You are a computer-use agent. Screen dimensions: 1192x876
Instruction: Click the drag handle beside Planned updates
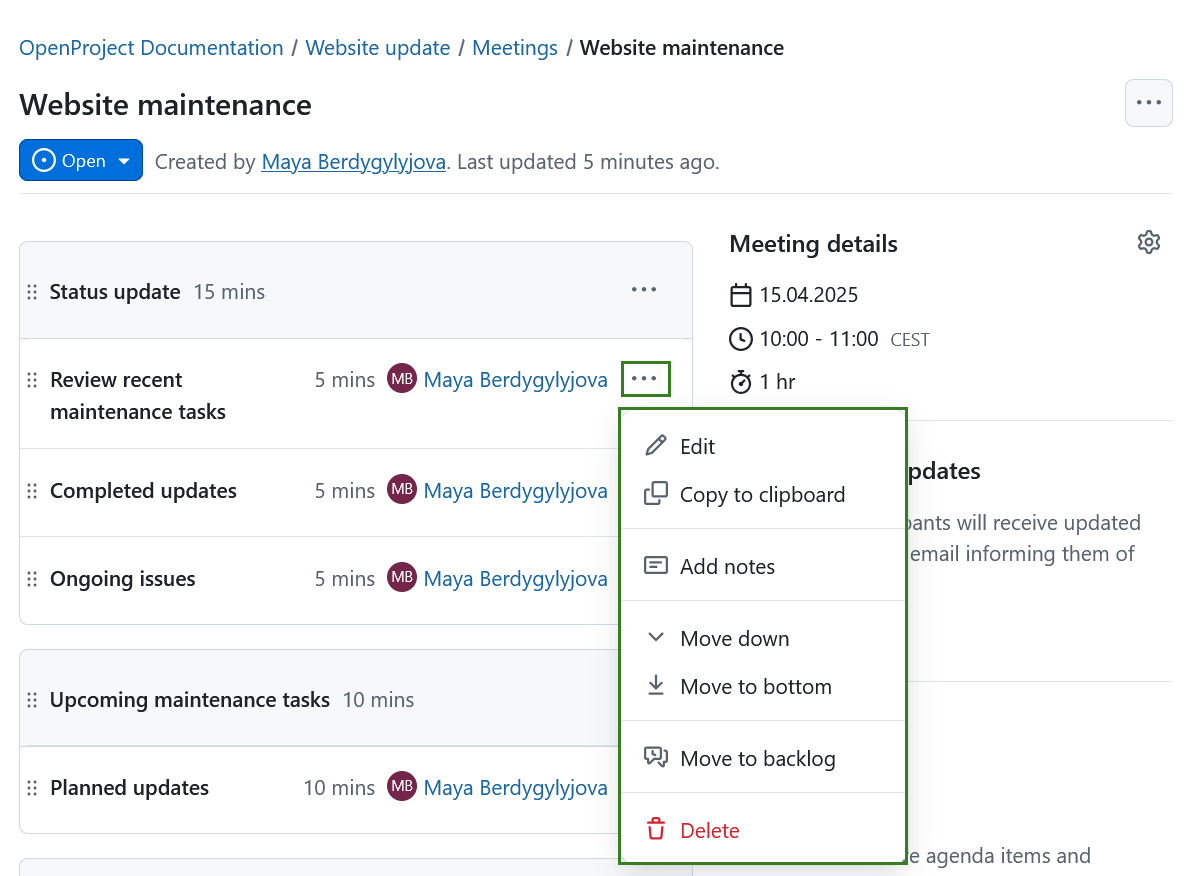pos(32,788)
